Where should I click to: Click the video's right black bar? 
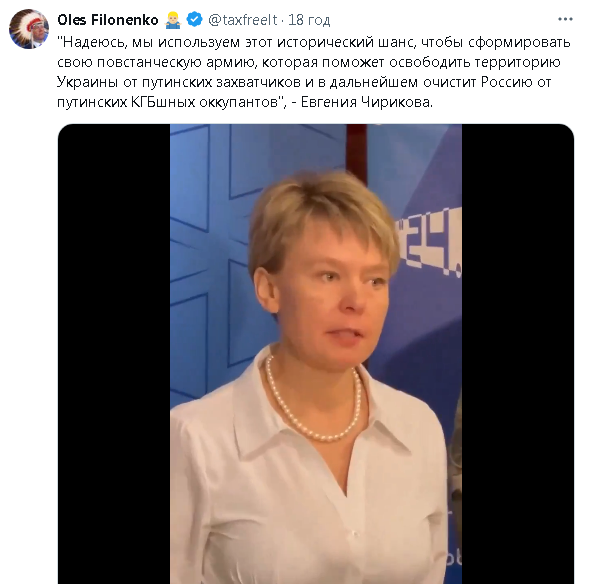click(518, 354)
